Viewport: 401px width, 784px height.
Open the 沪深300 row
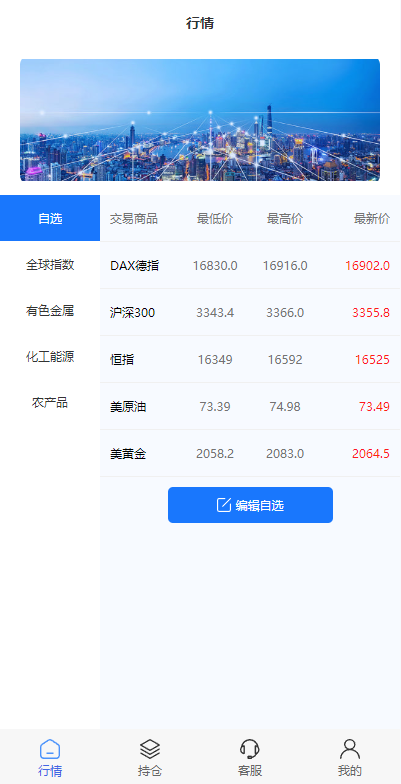(250, 312)
